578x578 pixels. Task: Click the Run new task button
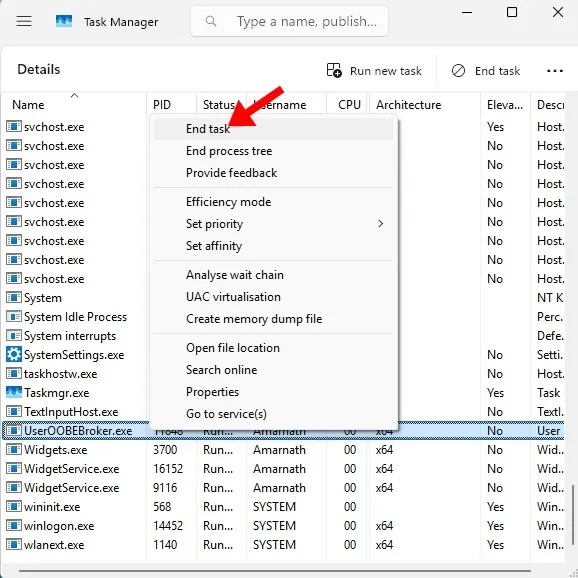[374, 70]
